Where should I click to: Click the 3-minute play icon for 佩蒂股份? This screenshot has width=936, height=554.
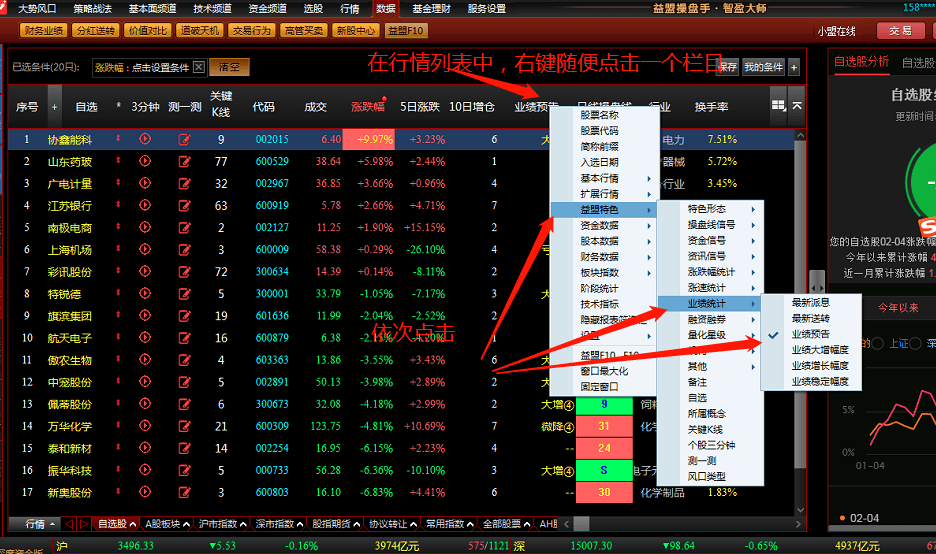tap(144, 404)
